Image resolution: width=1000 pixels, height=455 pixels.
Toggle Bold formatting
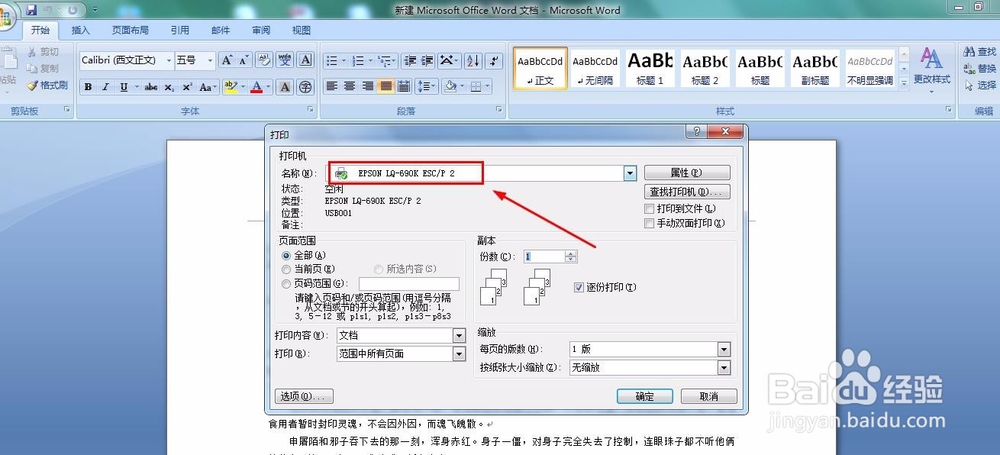click(88, 87)
